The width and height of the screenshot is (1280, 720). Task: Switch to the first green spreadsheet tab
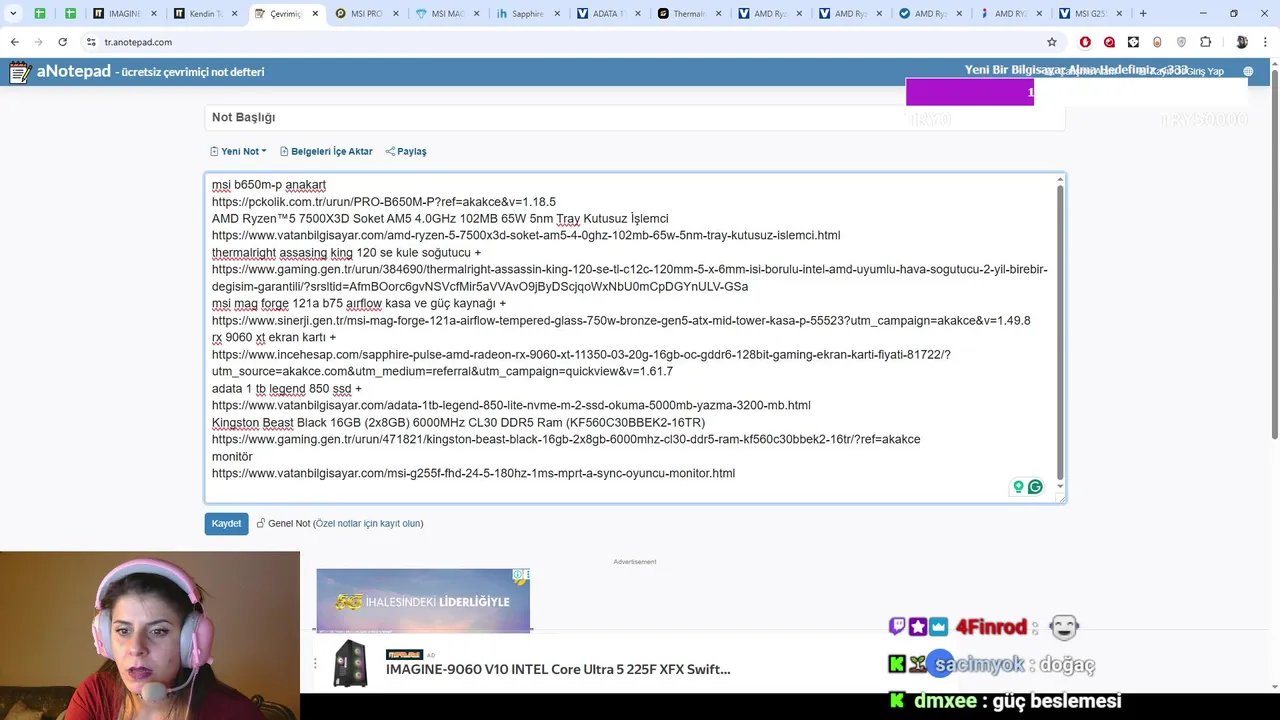click(x=40, y=14)
